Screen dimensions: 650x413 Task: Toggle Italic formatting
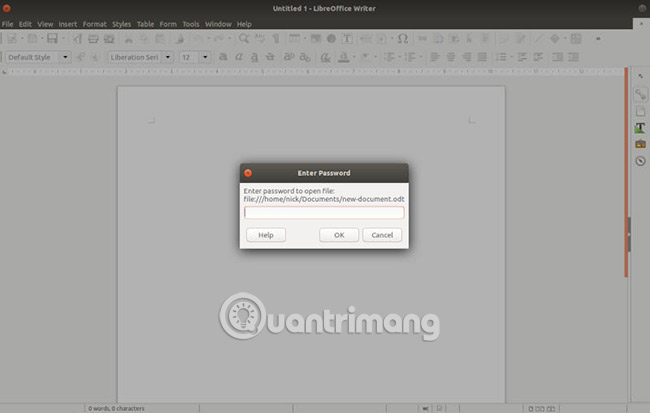[239, 57]
